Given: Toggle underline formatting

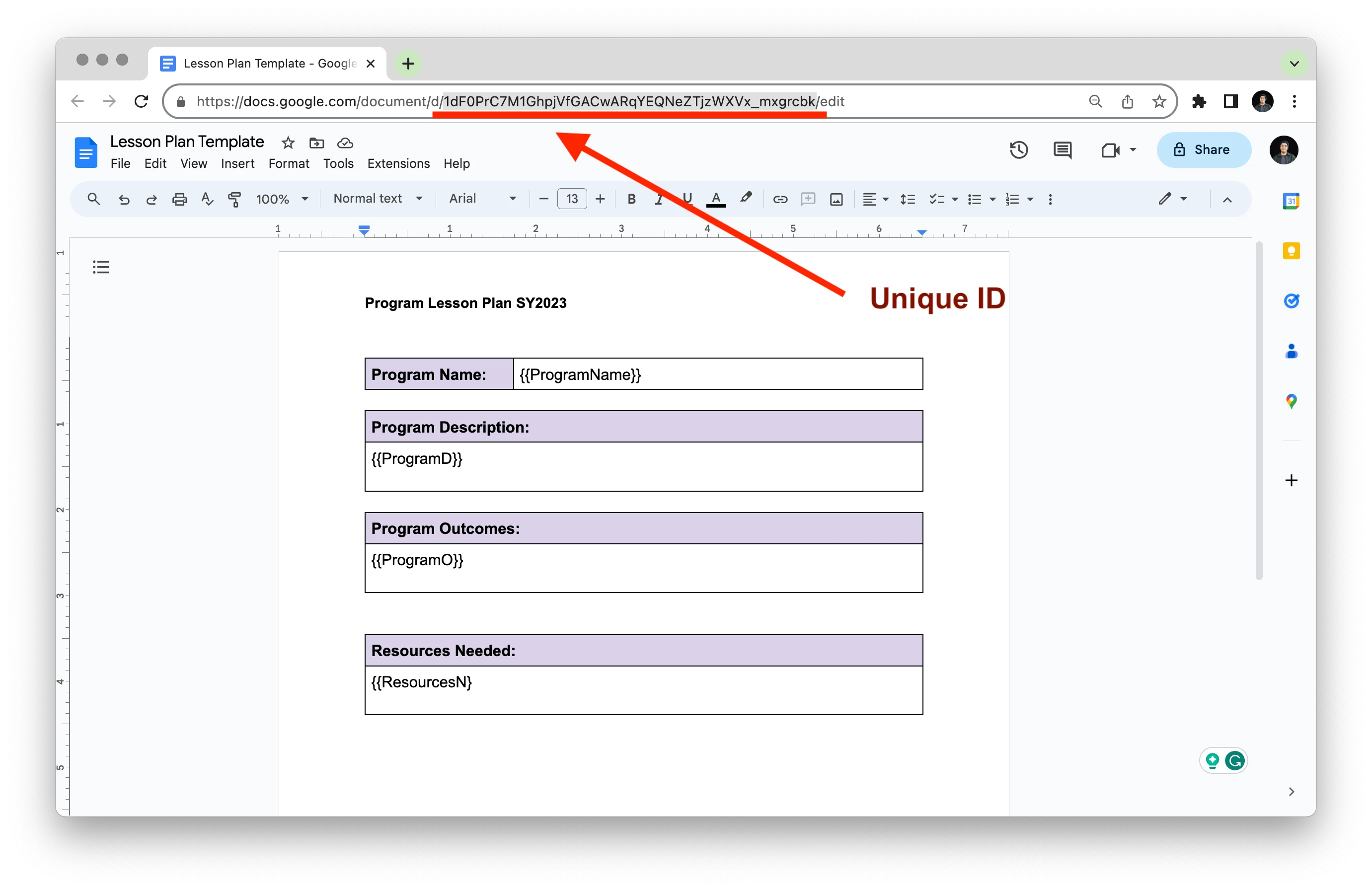Looking at the screenshot, I should click(x=687, y=199).
